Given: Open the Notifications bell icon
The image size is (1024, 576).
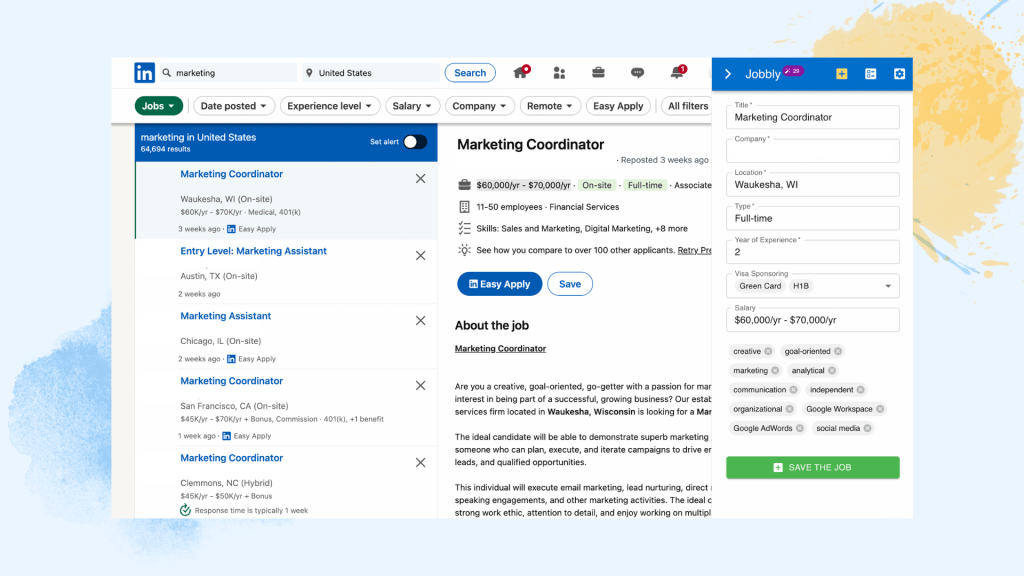Looking at the screenshot, I should click(x=678, y=72).
